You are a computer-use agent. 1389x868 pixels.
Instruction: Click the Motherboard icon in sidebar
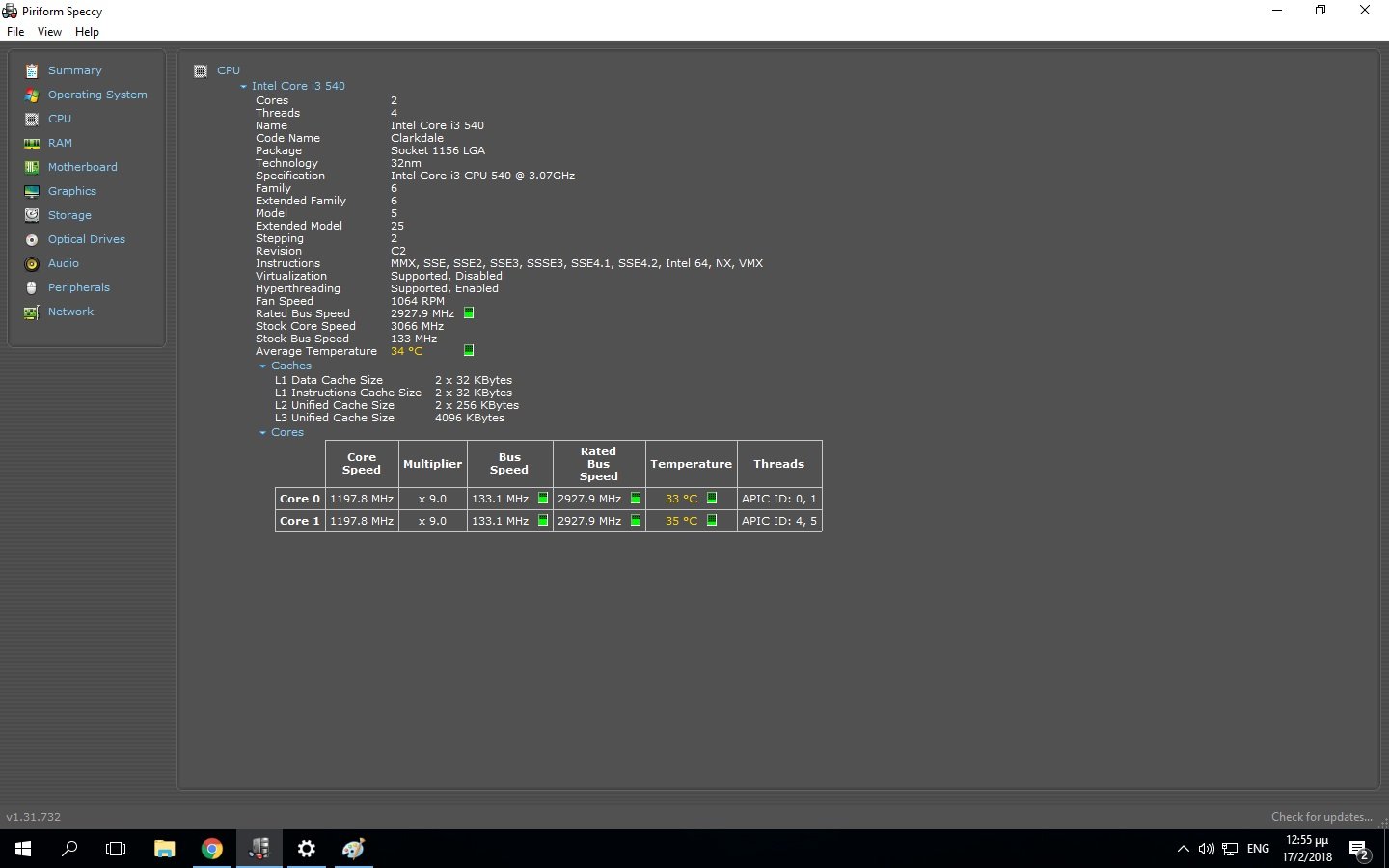tap(32, 167)
